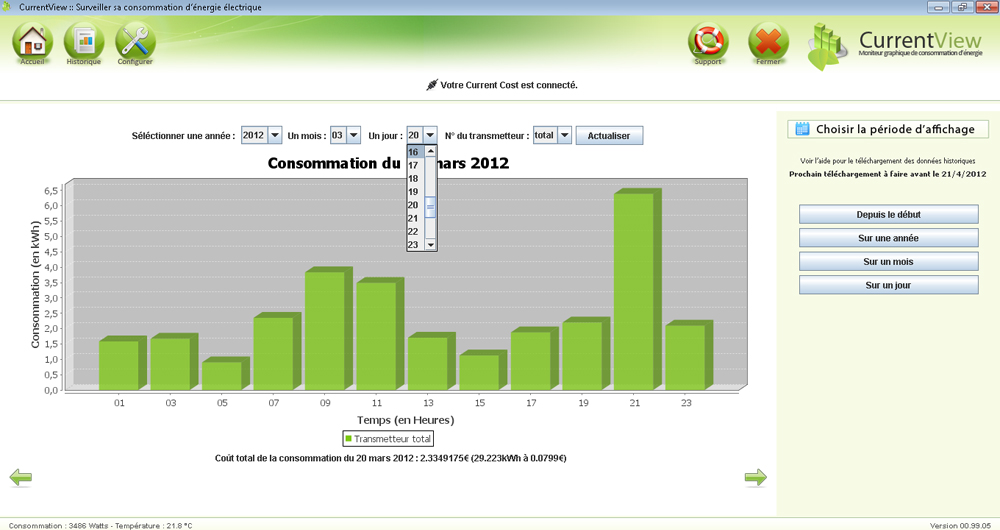Click the day list scroll down arrow
Viewport: 1000px width, 530px height.
click(x=431, y=244)
